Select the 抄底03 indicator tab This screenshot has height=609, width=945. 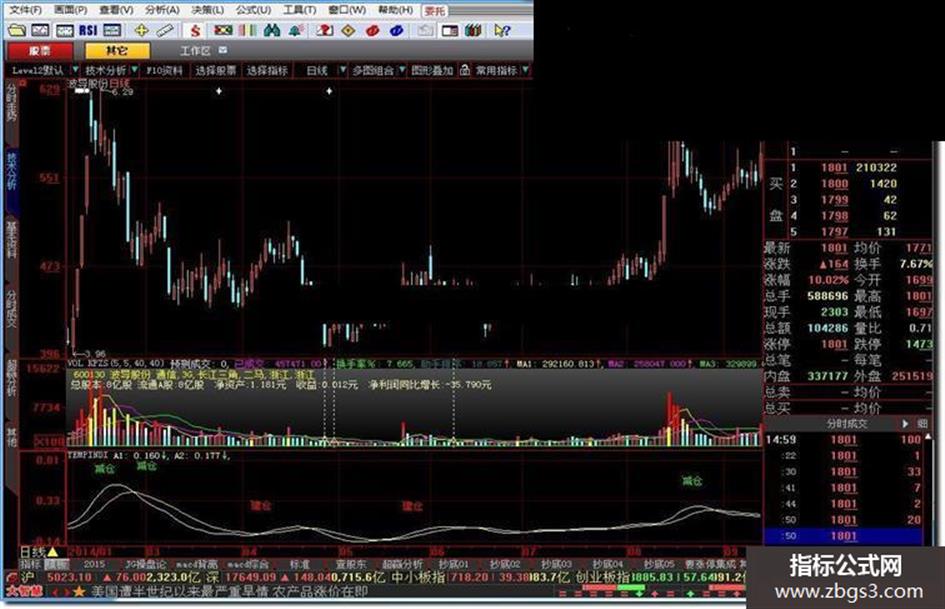pos(556,564)
